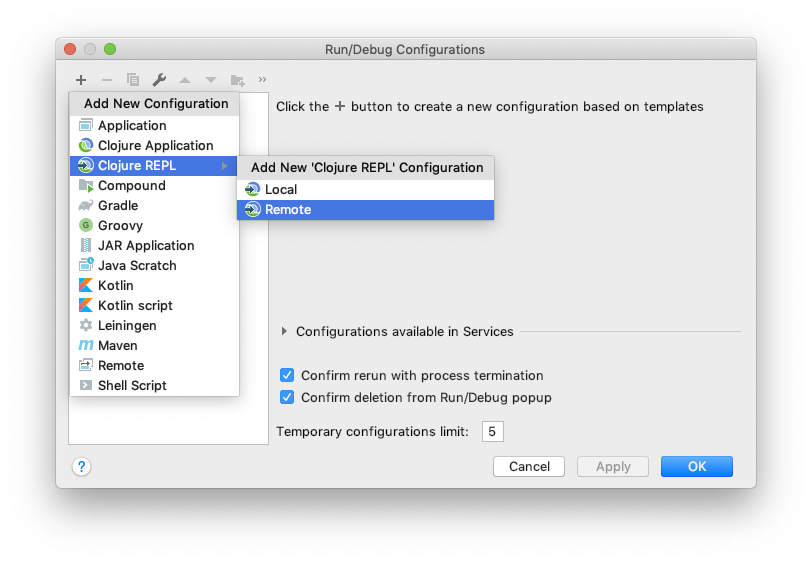Toggle Confirm rerun with process termination
The image size is (812, 562).
287,375
